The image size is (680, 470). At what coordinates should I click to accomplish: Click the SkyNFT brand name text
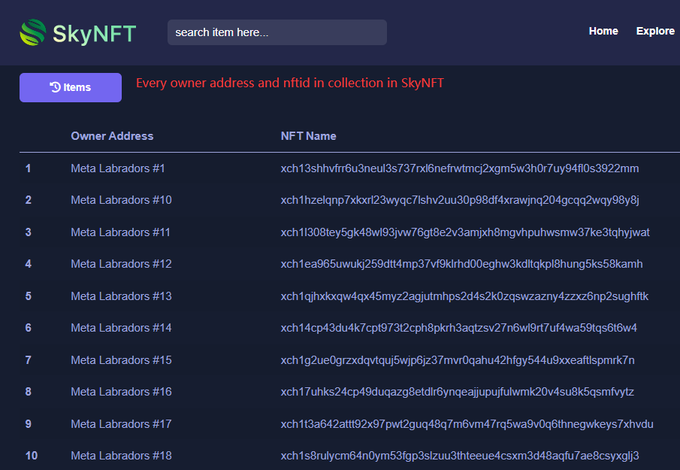coord(94,33)
